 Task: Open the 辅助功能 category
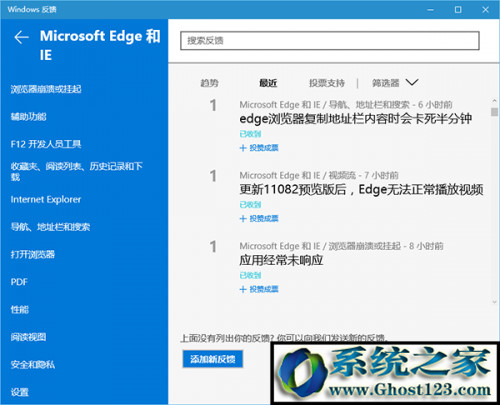pyautogui.click(x=28, y=117)
